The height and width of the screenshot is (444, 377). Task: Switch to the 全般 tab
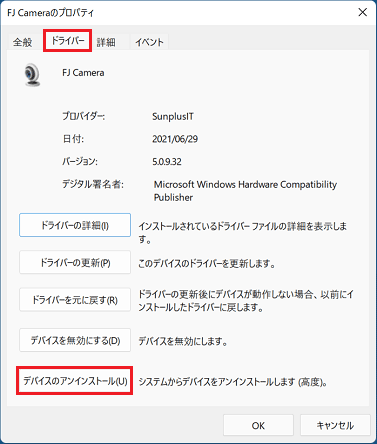[x=22, y=42]
